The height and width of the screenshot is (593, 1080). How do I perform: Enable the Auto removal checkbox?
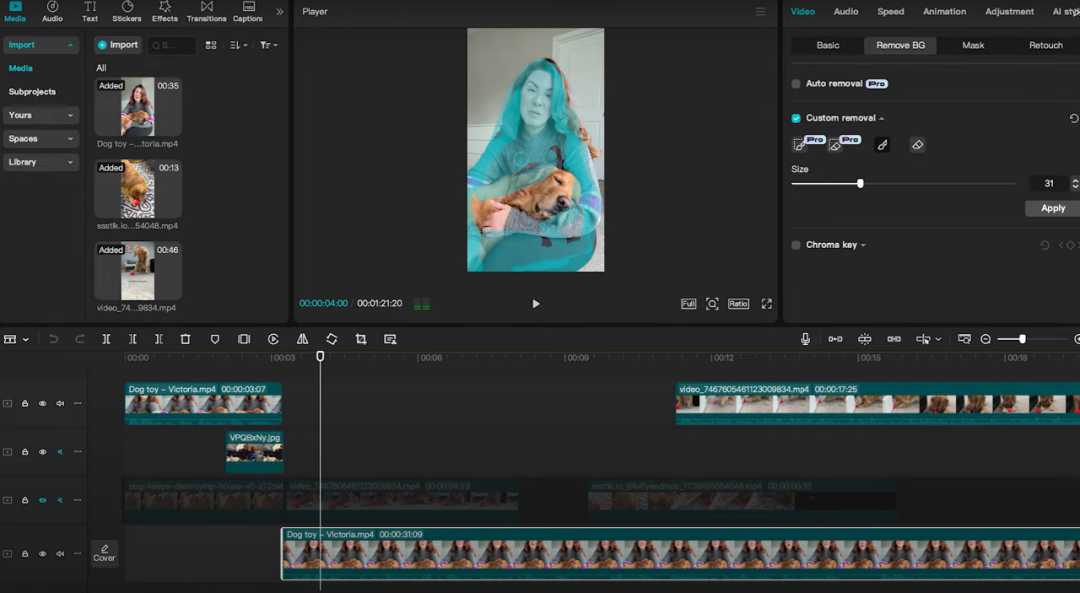point(796,84)
